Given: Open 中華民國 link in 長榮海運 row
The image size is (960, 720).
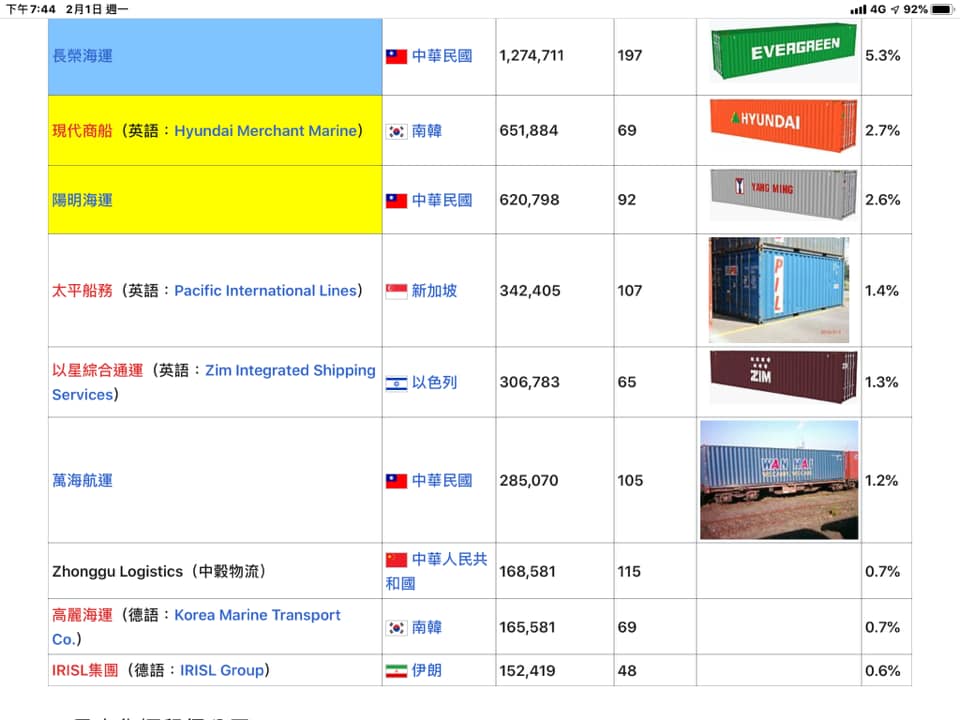Looking at the screenshot, I should [x=441, y=56].
